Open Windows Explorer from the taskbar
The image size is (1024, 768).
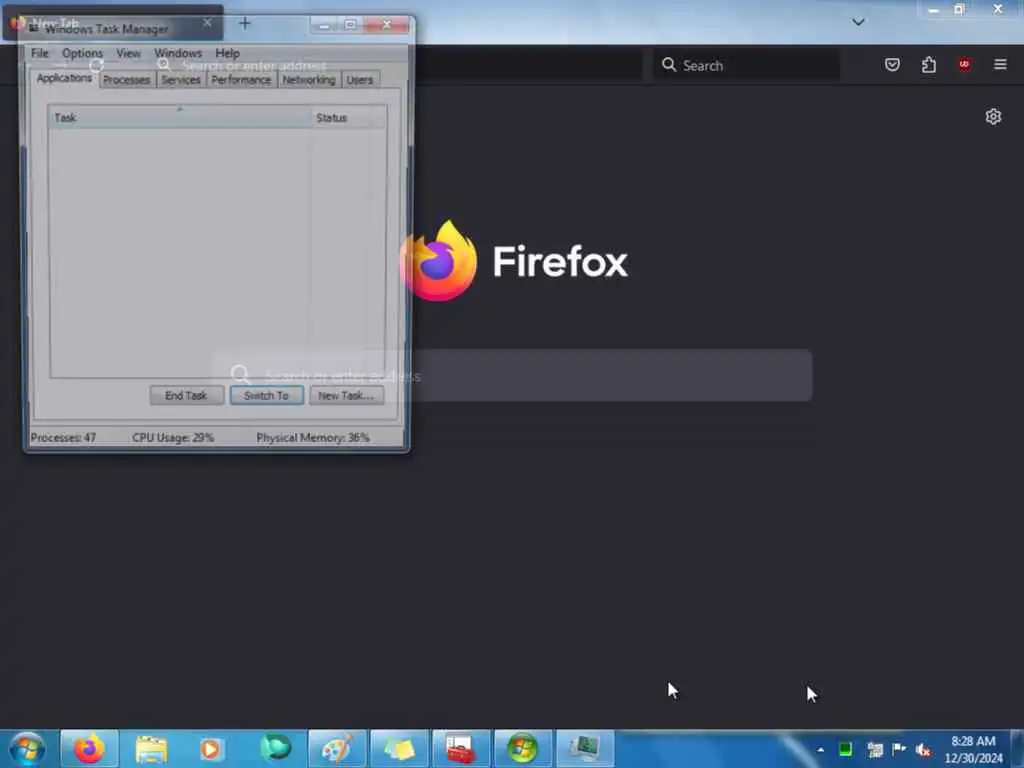152,749
